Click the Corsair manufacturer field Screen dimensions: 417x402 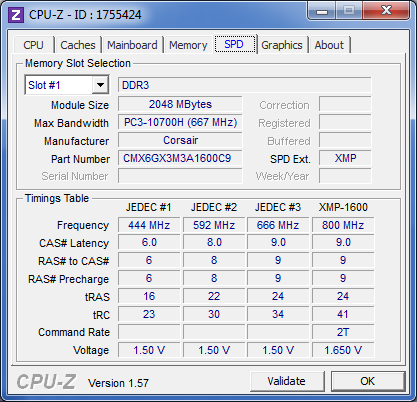(180, 140)
